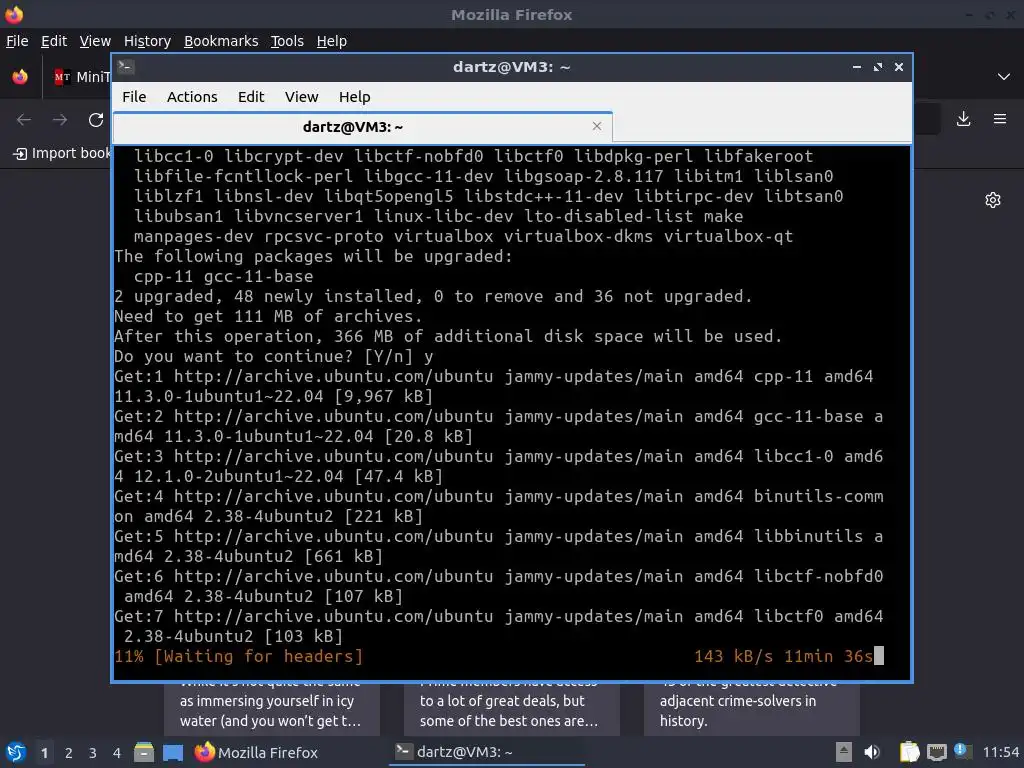This screenshot has width=1024, height=768.
Task: Click the 'cpp-11 gcc-11-base' package line
Action: (223, 277)
